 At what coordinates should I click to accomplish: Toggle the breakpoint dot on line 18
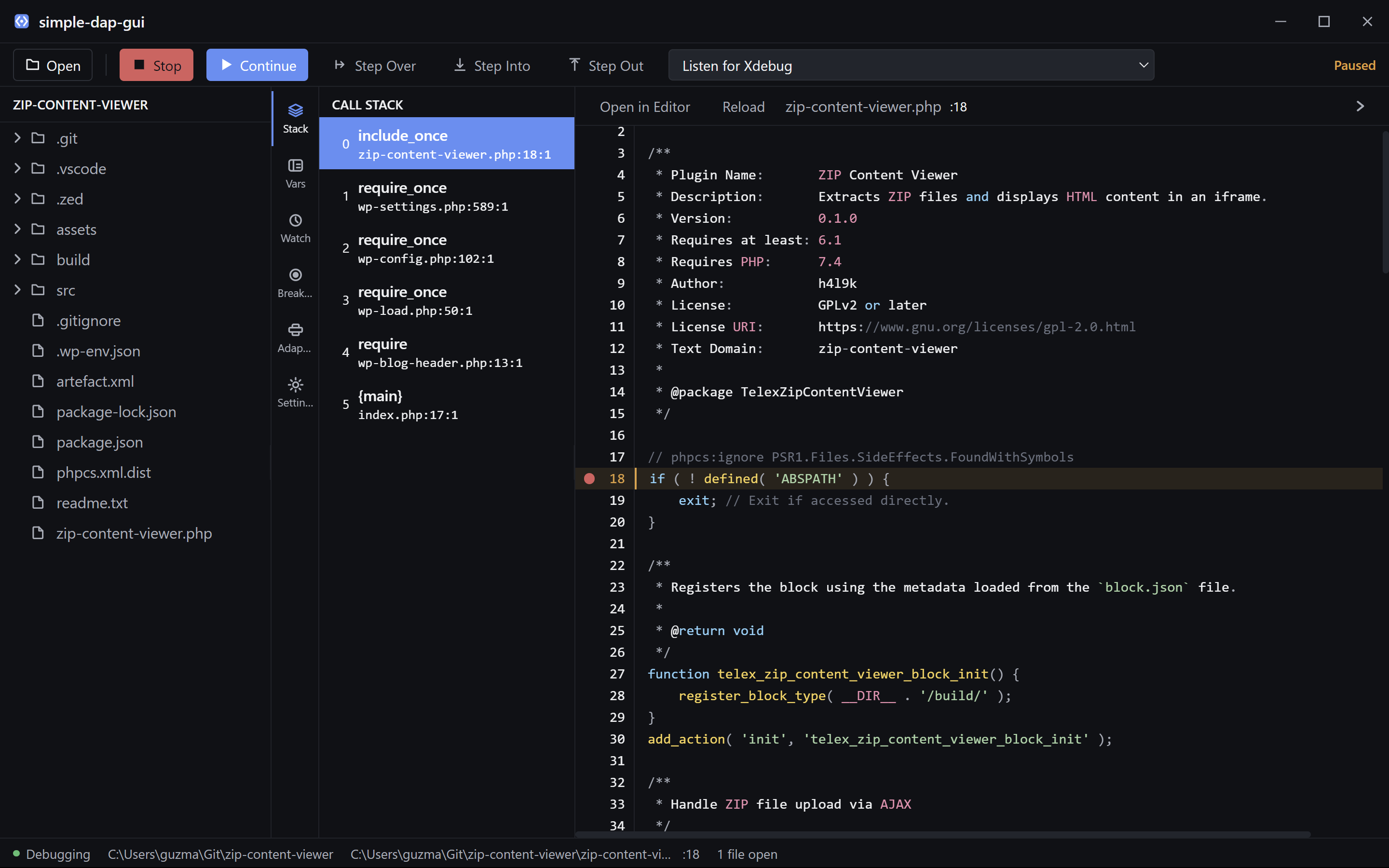(x=589, y=479)
